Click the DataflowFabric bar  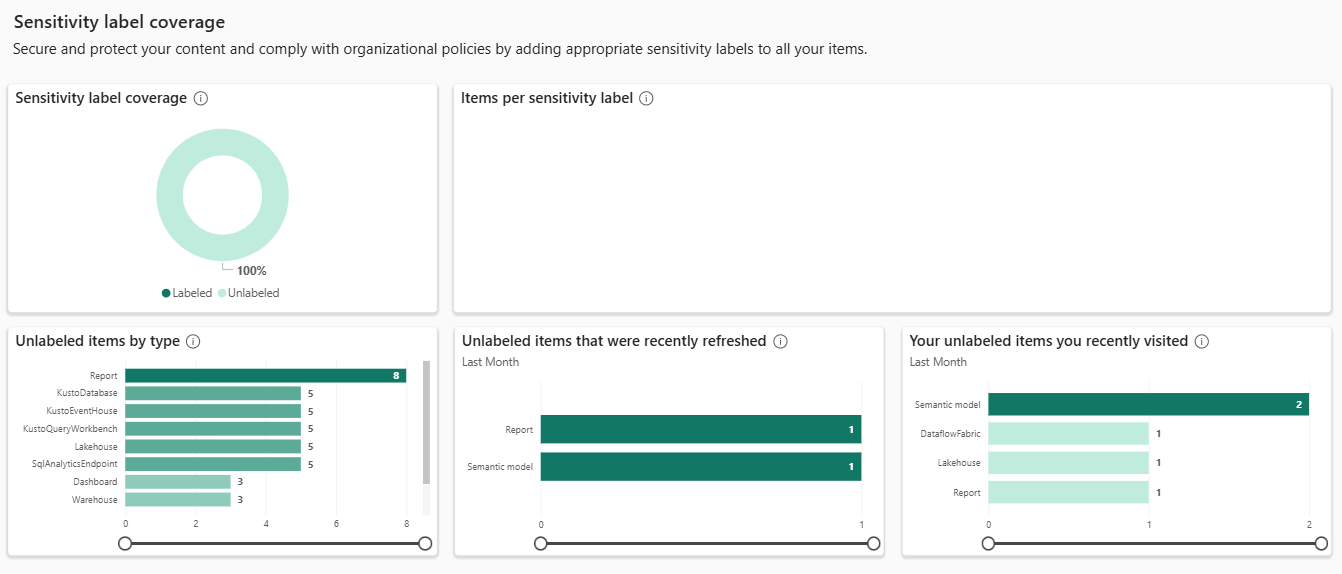pyautogui.click(x=1068, y=433)
